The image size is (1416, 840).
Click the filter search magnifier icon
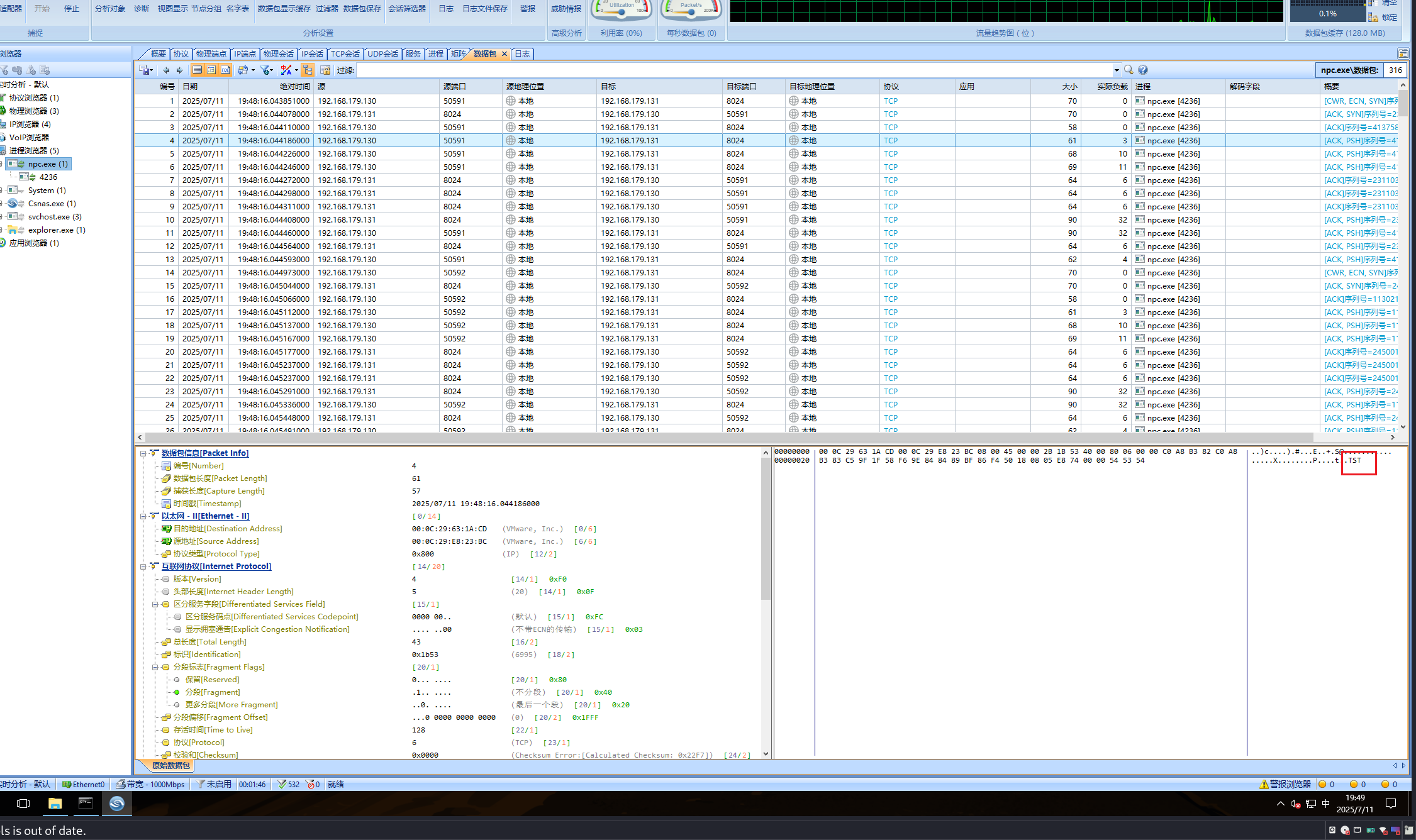pos(1129,70)
